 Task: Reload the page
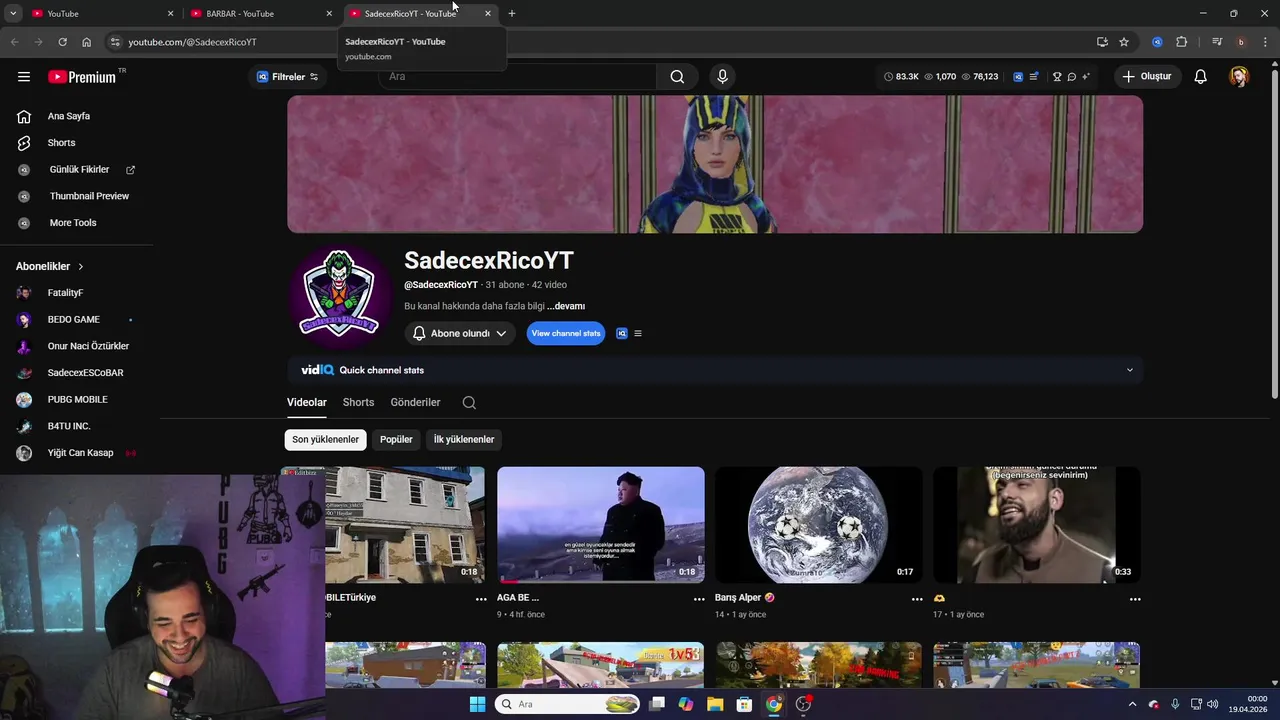[x=62, y=42]
